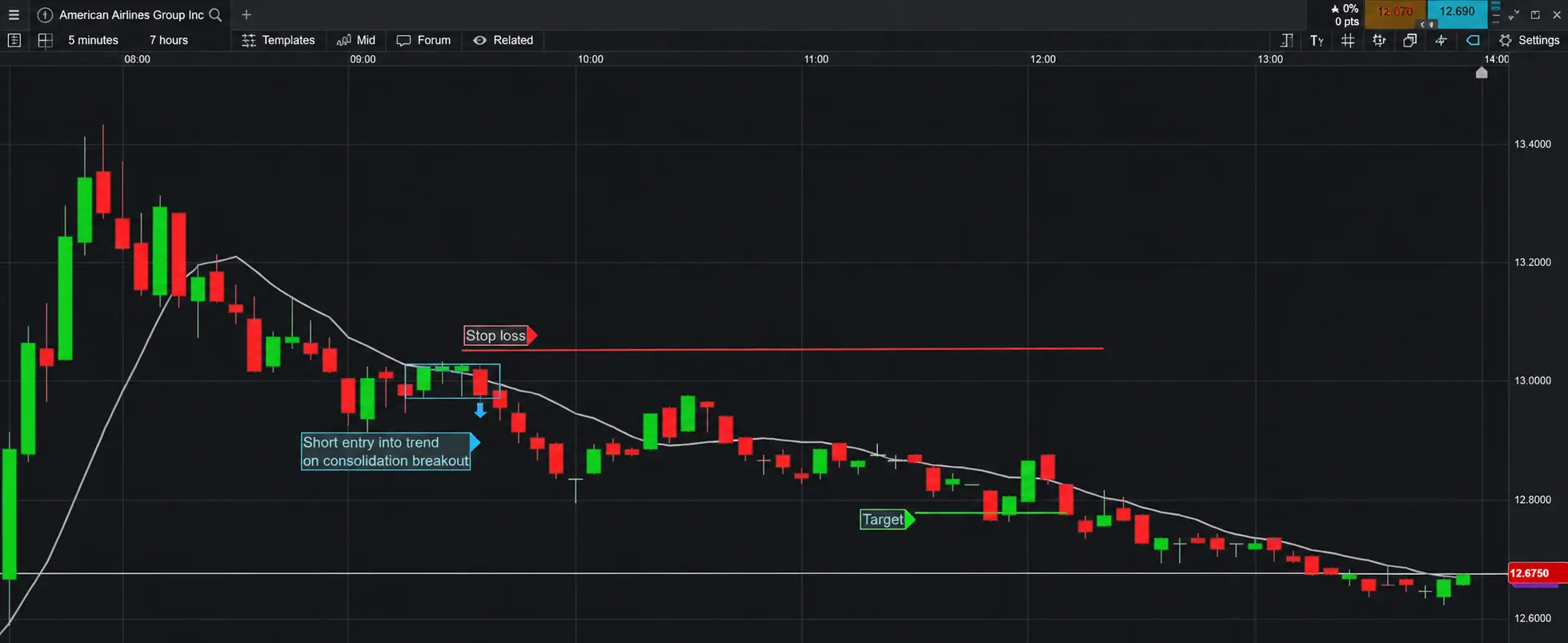Click the 13.4000 price axis label
Screen dimensions: 1568x643
(x=1532, y=144)
